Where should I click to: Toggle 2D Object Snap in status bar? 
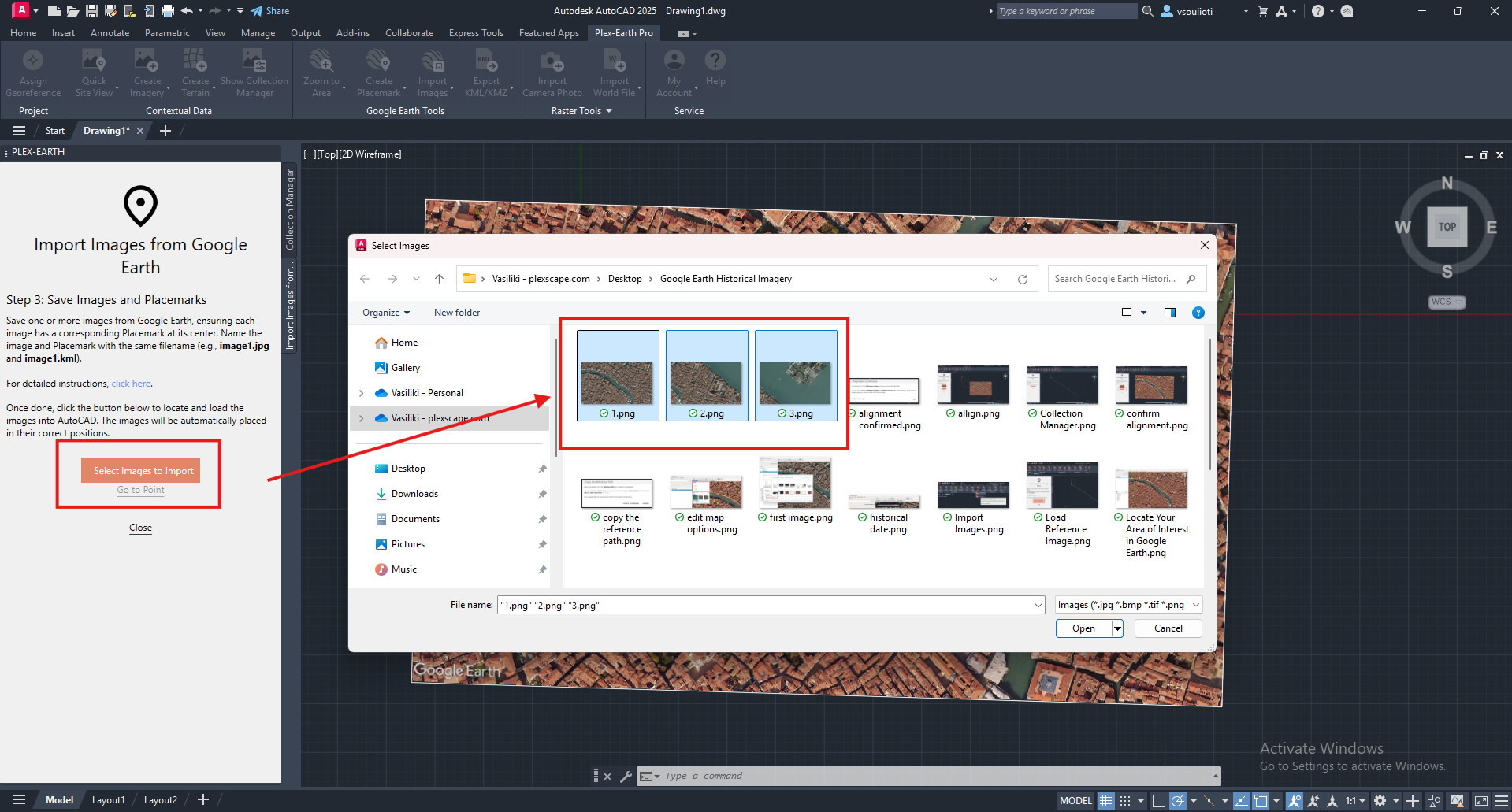(1261, 801)
